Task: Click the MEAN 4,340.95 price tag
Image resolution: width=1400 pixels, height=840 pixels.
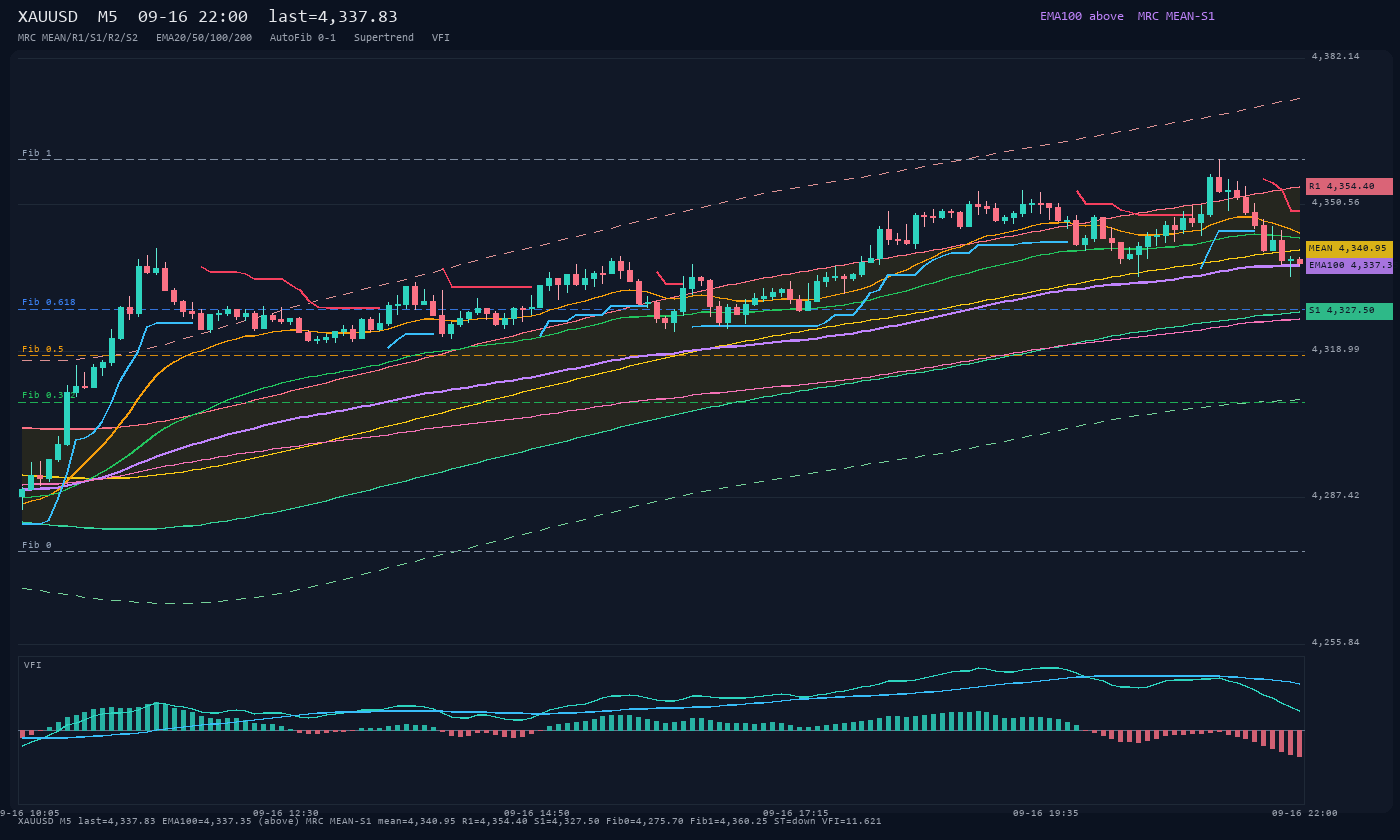Action: [1349, 248]
